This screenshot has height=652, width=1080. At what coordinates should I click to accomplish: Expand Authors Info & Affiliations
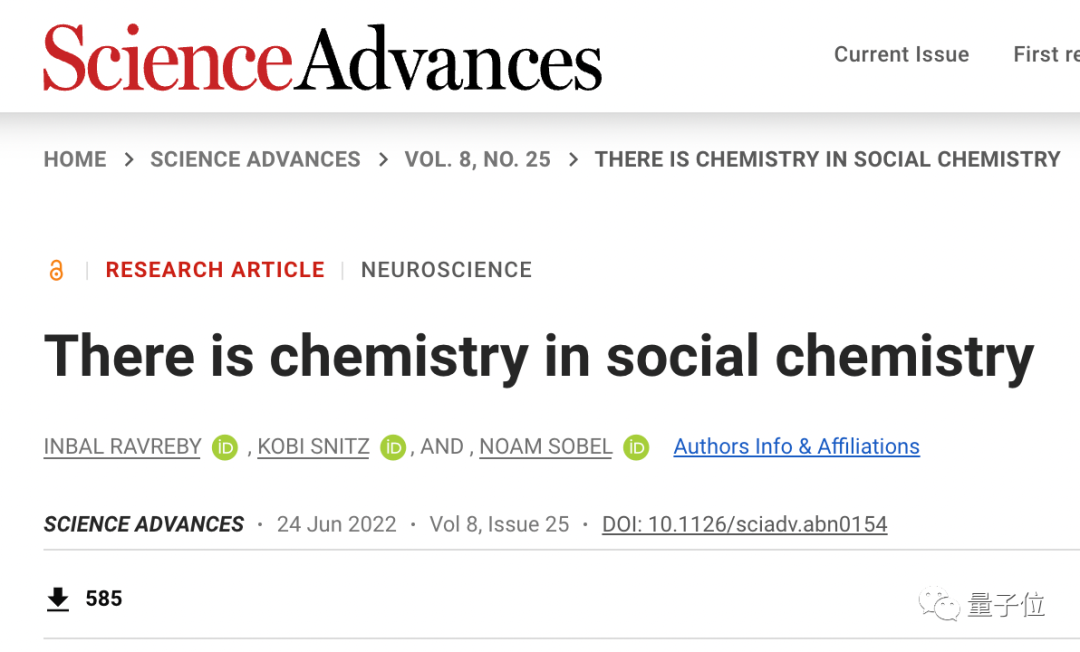[x=796, y=447]
